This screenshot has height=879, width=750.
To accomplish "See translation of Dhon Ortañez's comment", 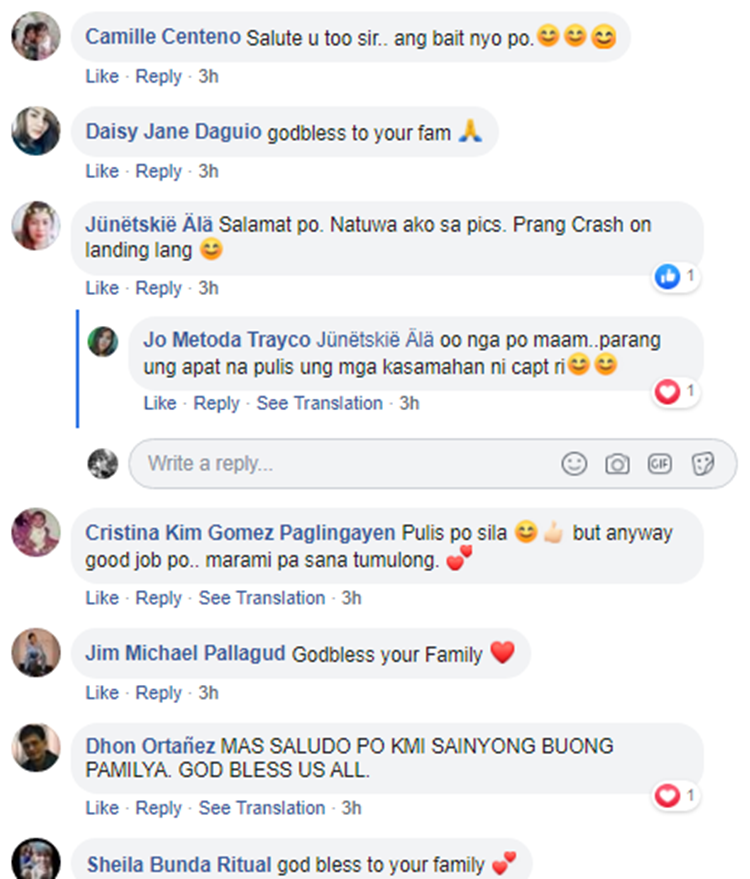I will (262, 808).
